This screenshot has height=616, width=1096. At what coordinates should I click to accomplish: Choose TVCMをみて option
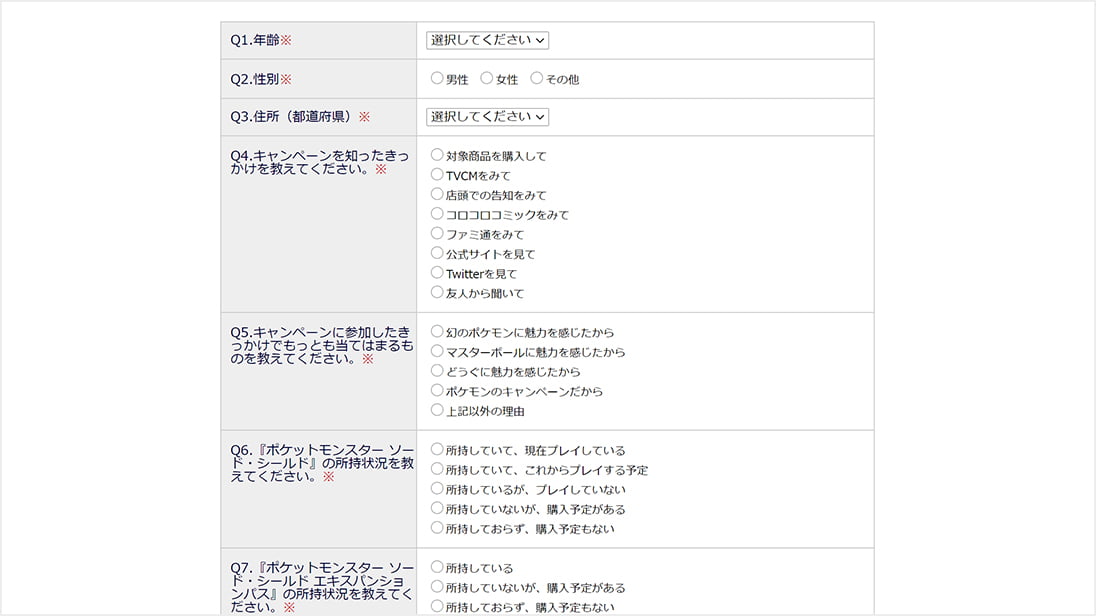coord(437,175)
